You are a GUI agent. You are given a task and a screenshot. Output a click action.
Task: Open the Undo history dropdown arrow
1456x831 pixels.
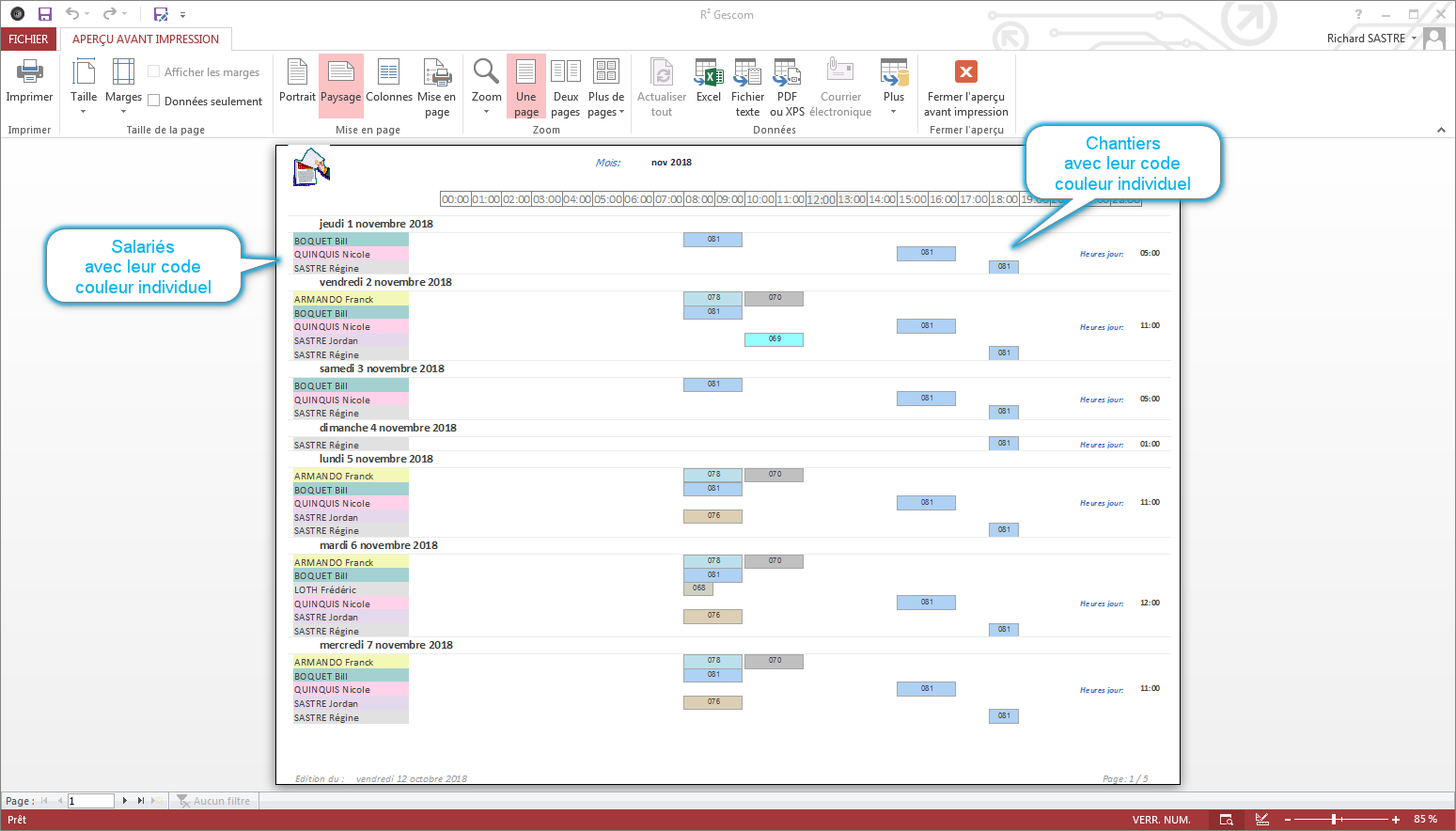[87, 14]
